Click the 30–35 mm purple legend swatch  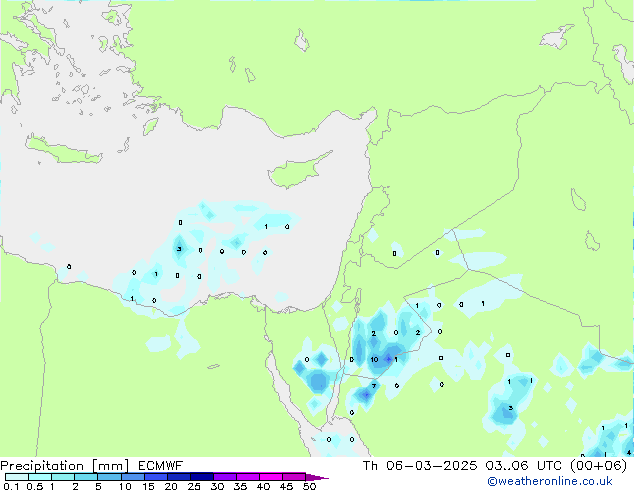tap(225, 477)
